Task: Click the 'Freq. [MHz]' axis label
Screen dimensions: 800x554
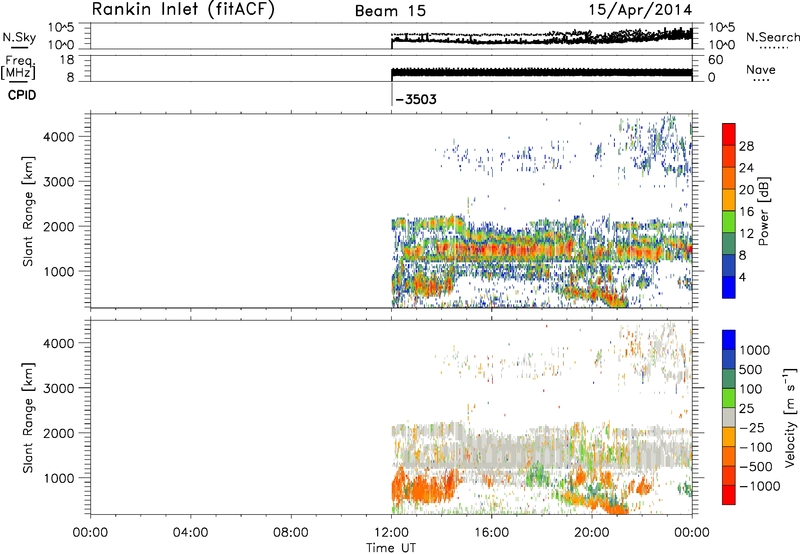Action: click(x=18, y=67)
